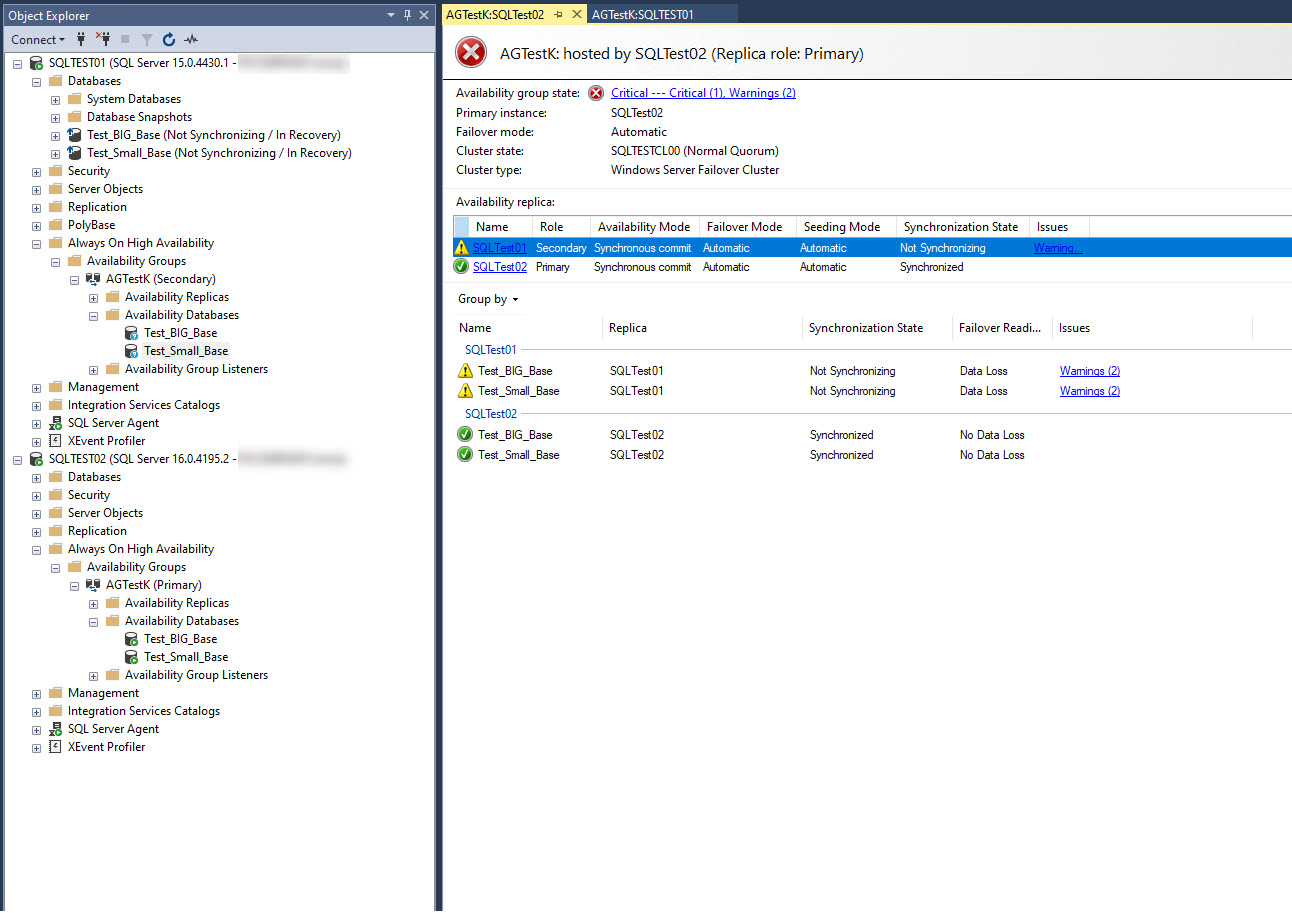Click the SQLTest02 group header

click(x=491, y=414)
